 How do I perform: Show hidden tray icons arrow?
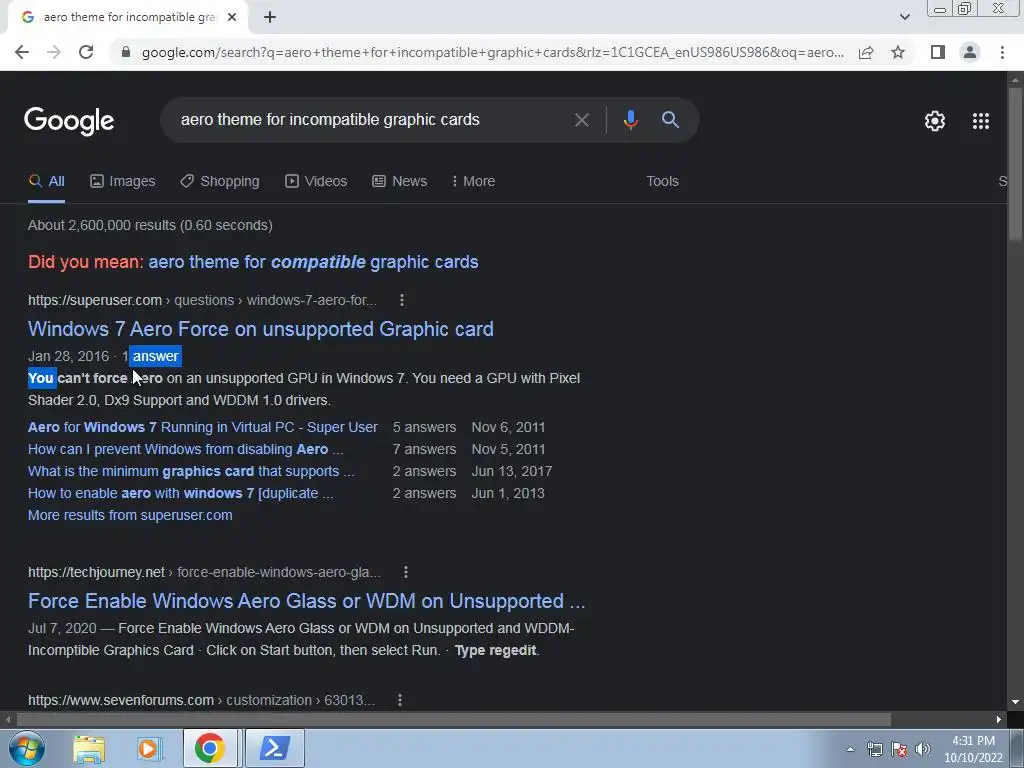850,749
